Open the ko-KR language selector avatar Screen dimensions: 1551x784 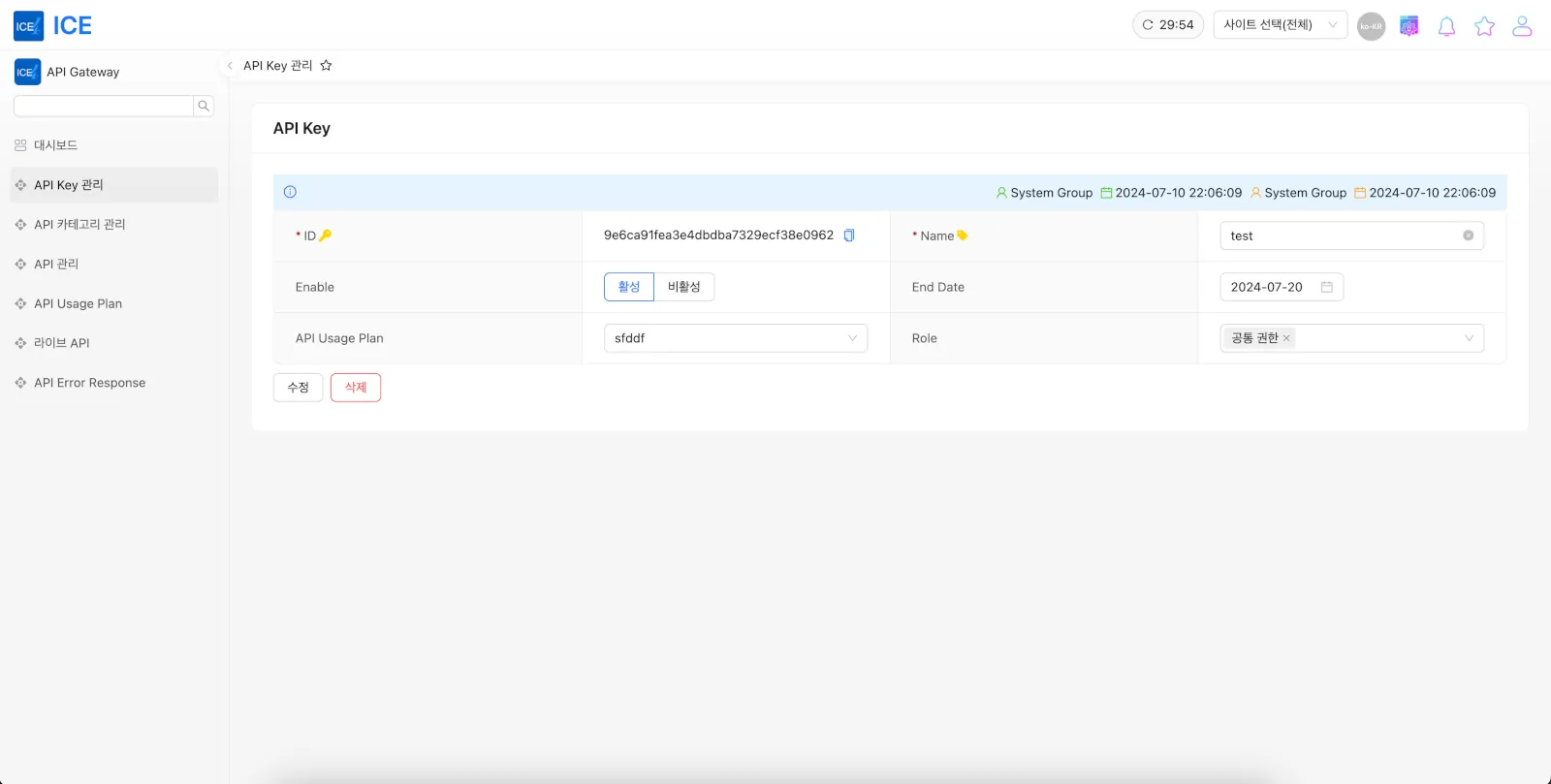click(x=1371, y=26)
